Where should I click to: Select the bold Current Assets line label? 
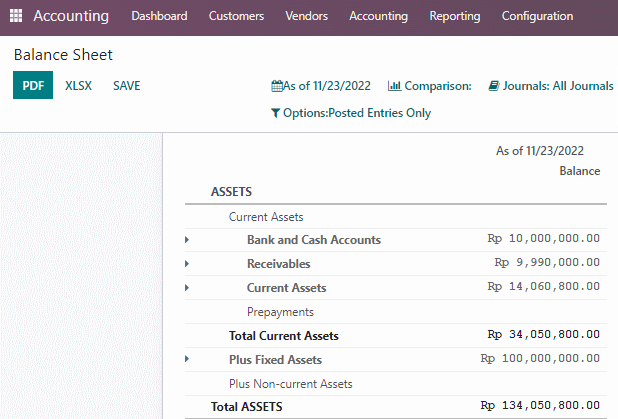(287, 288)
